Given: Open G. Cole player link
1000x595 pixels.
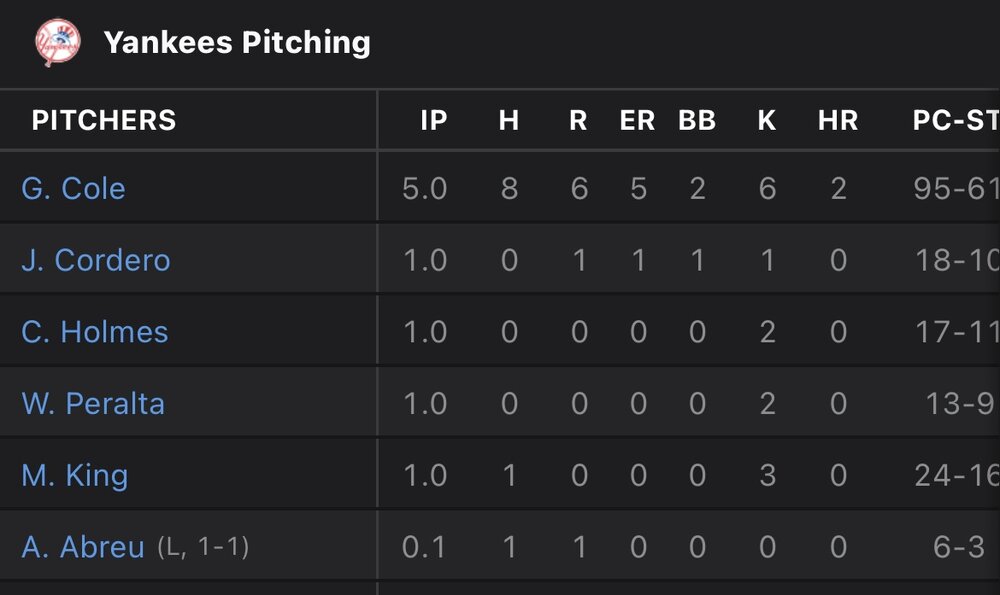Looking at the screenshot, I should click(x=73, y=188).
